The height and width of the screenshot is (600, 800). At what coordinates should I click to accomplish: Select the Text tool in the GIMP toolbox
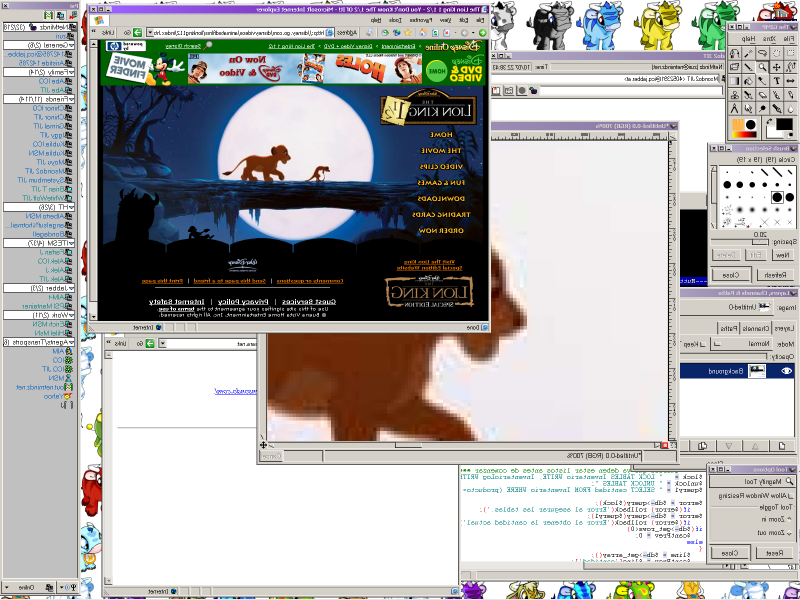(x=777, y=81)
